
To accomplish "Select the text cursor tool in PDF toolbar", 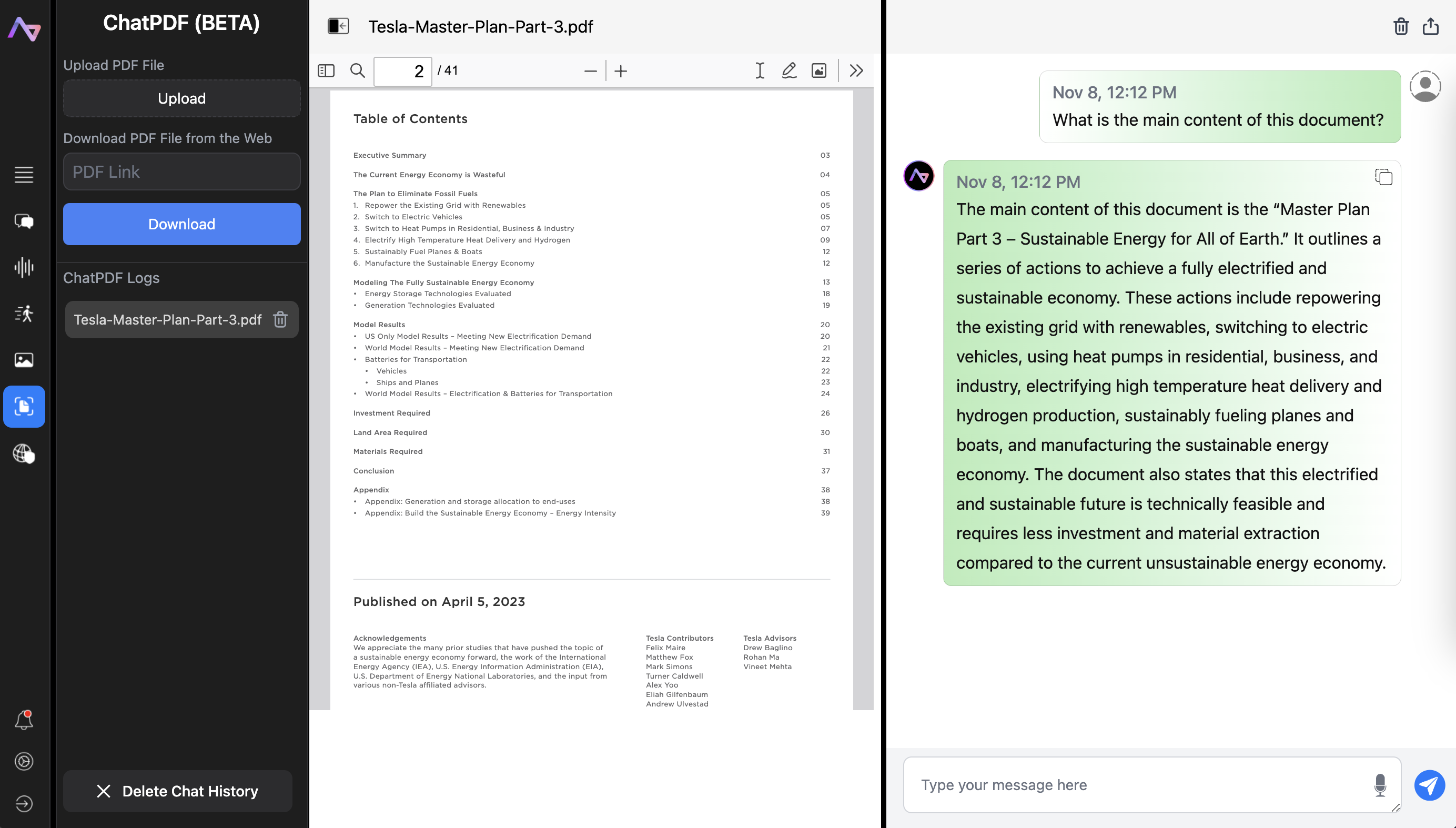I will (x=760, y=70).
